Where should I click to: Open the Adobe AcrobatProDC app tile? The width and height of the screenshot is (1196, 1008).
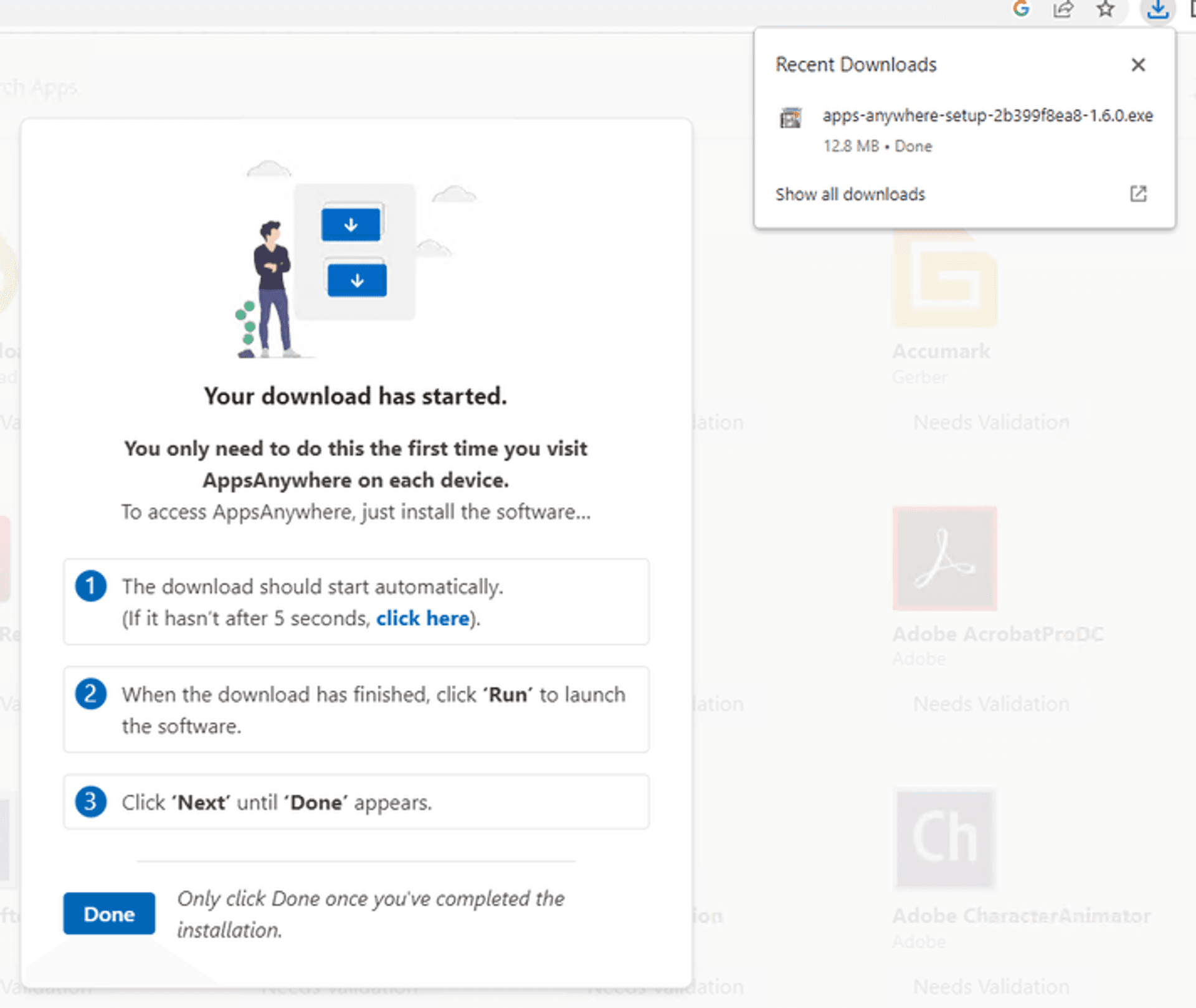[944, 559]
